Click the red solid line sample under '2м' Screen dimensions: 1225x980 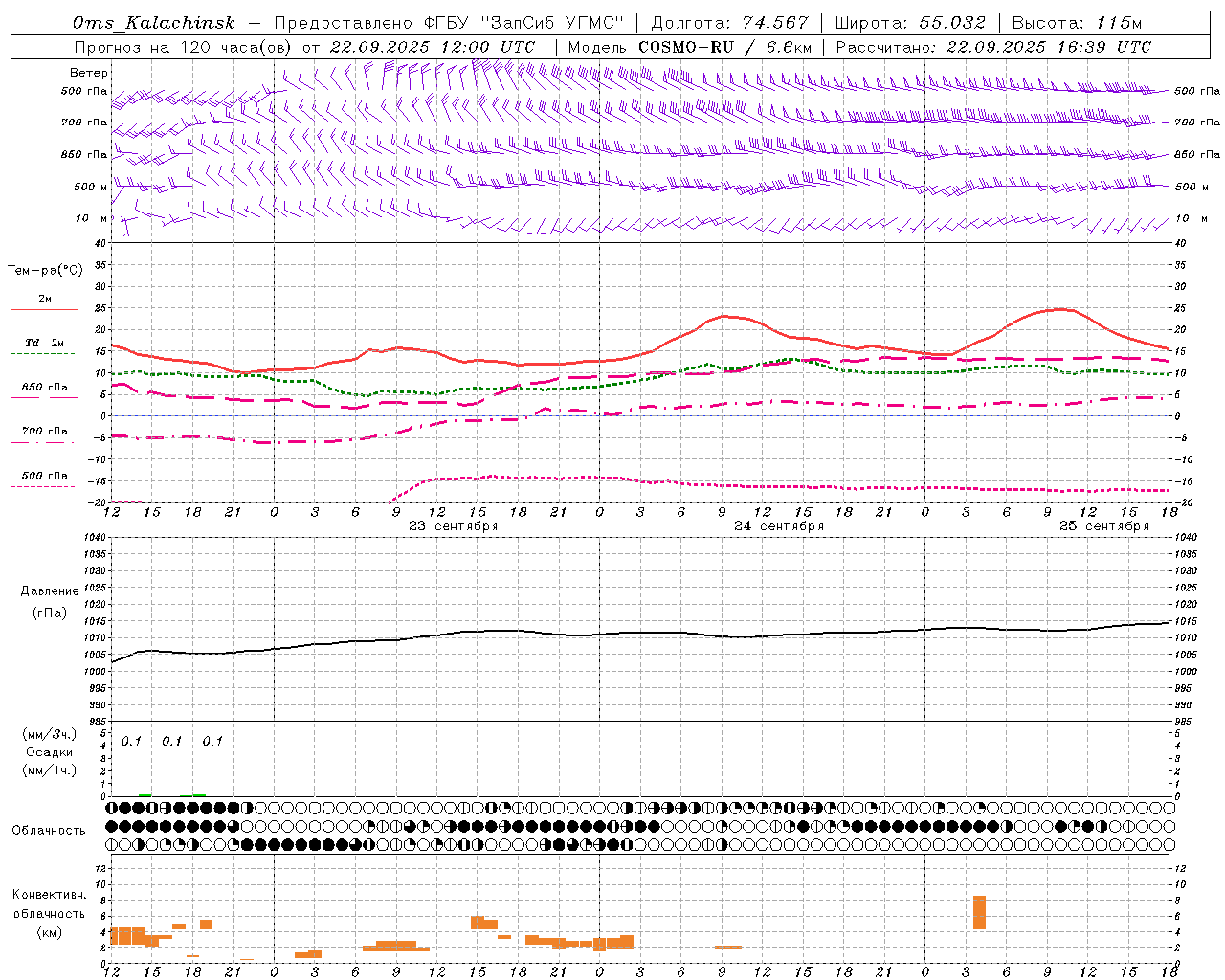point(45,310)
